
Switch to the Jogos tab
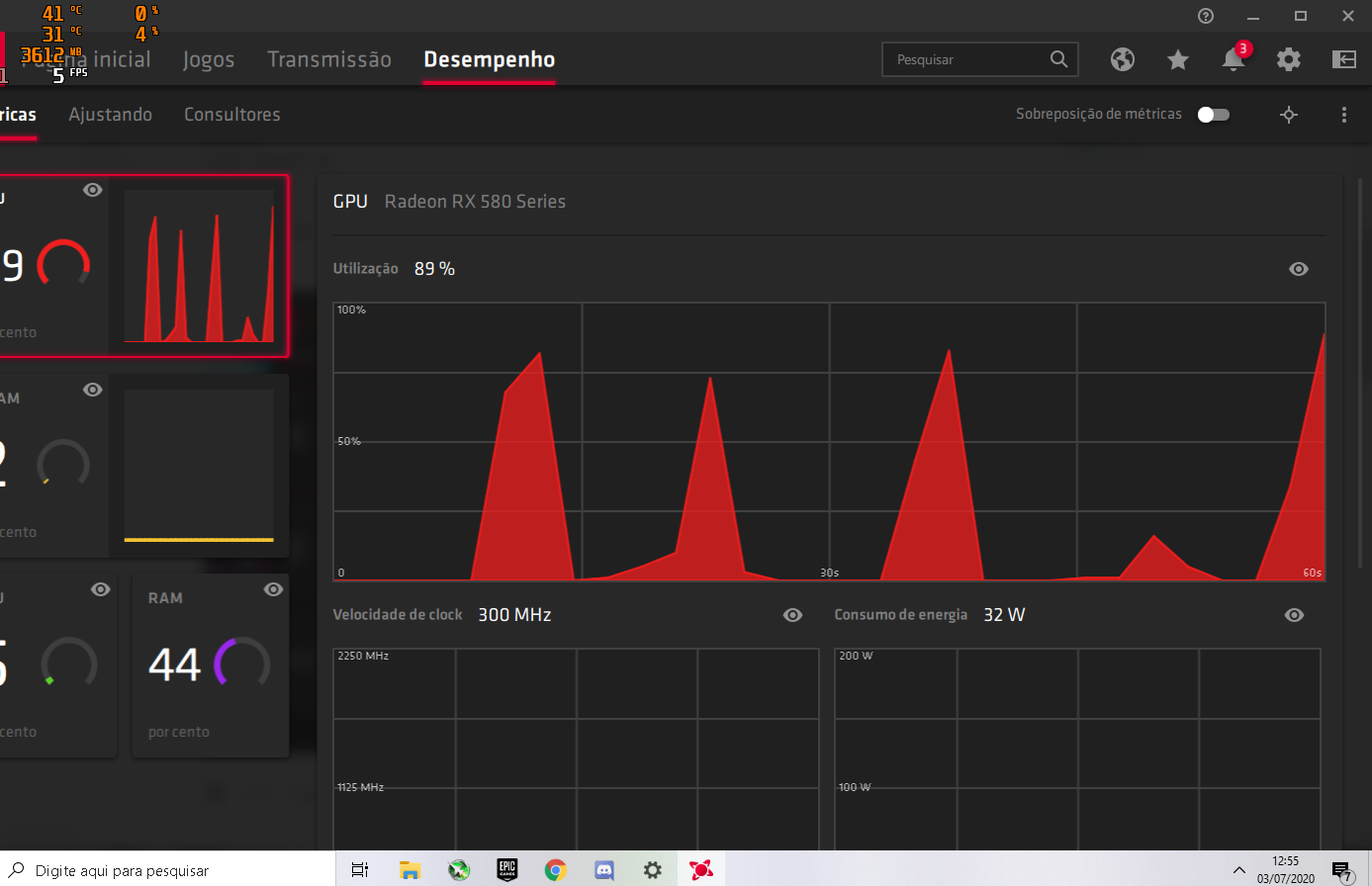pyautogui.click(x=209, y=59)
